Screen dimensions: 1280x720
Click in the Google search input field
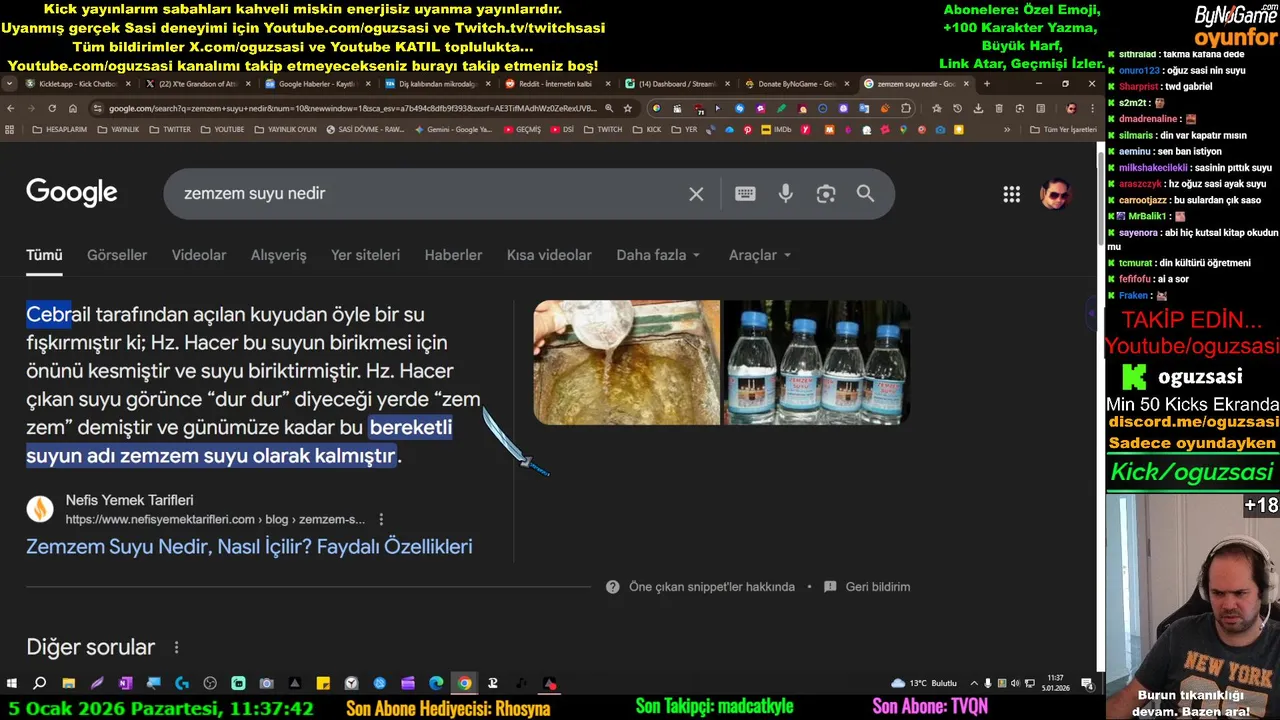pos(430,194)
